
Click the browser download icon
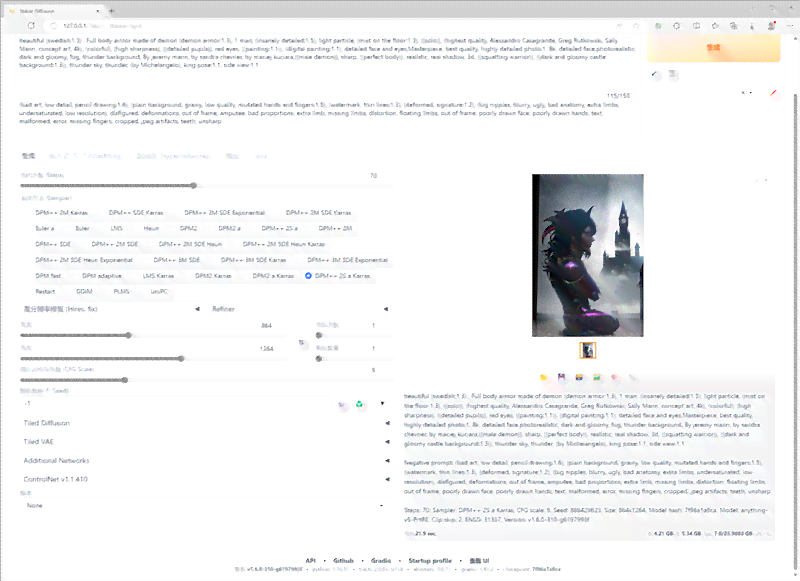pos(752,26)
